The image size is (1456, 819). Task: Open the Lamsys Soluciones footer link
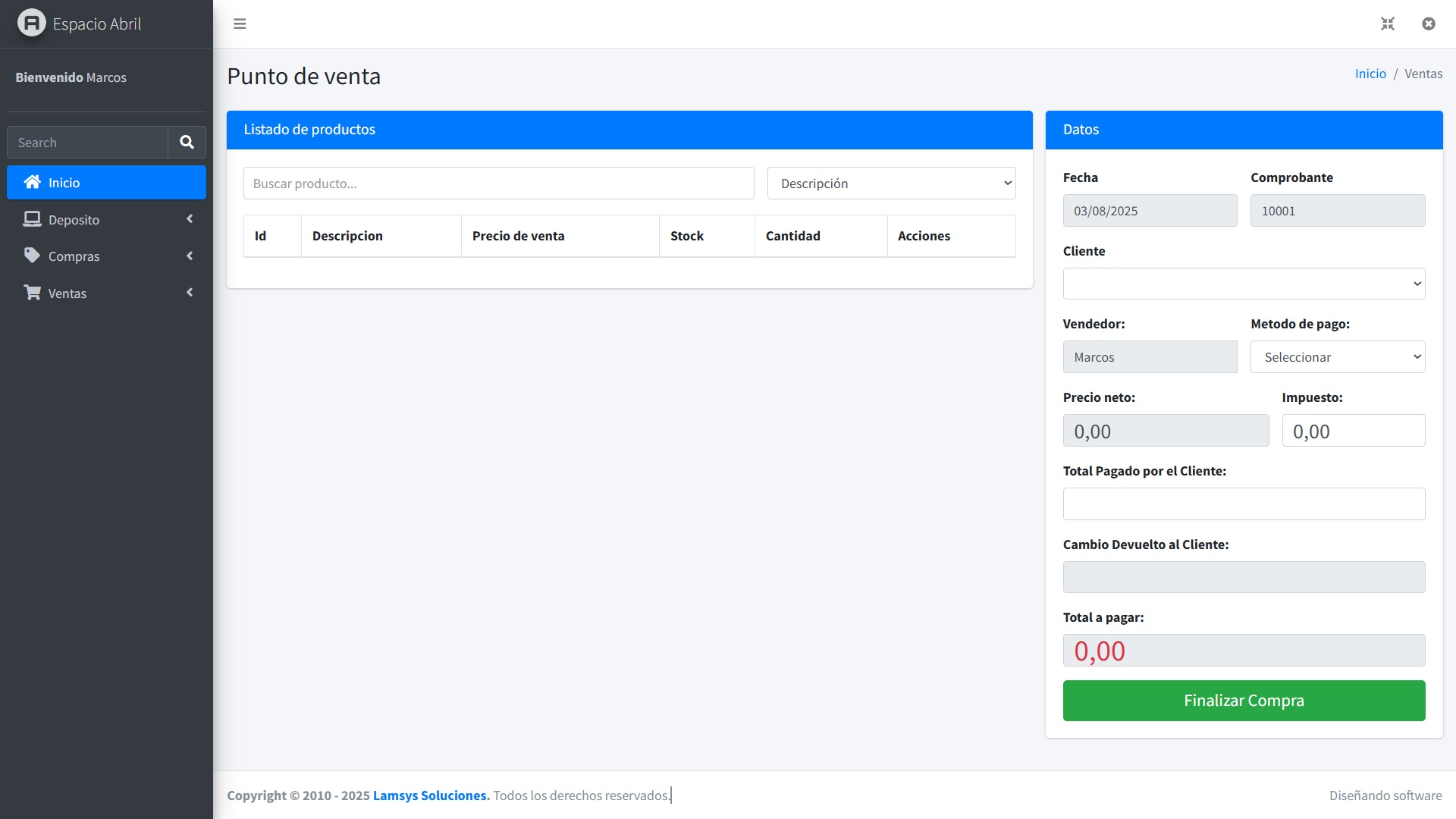[431, 795]
